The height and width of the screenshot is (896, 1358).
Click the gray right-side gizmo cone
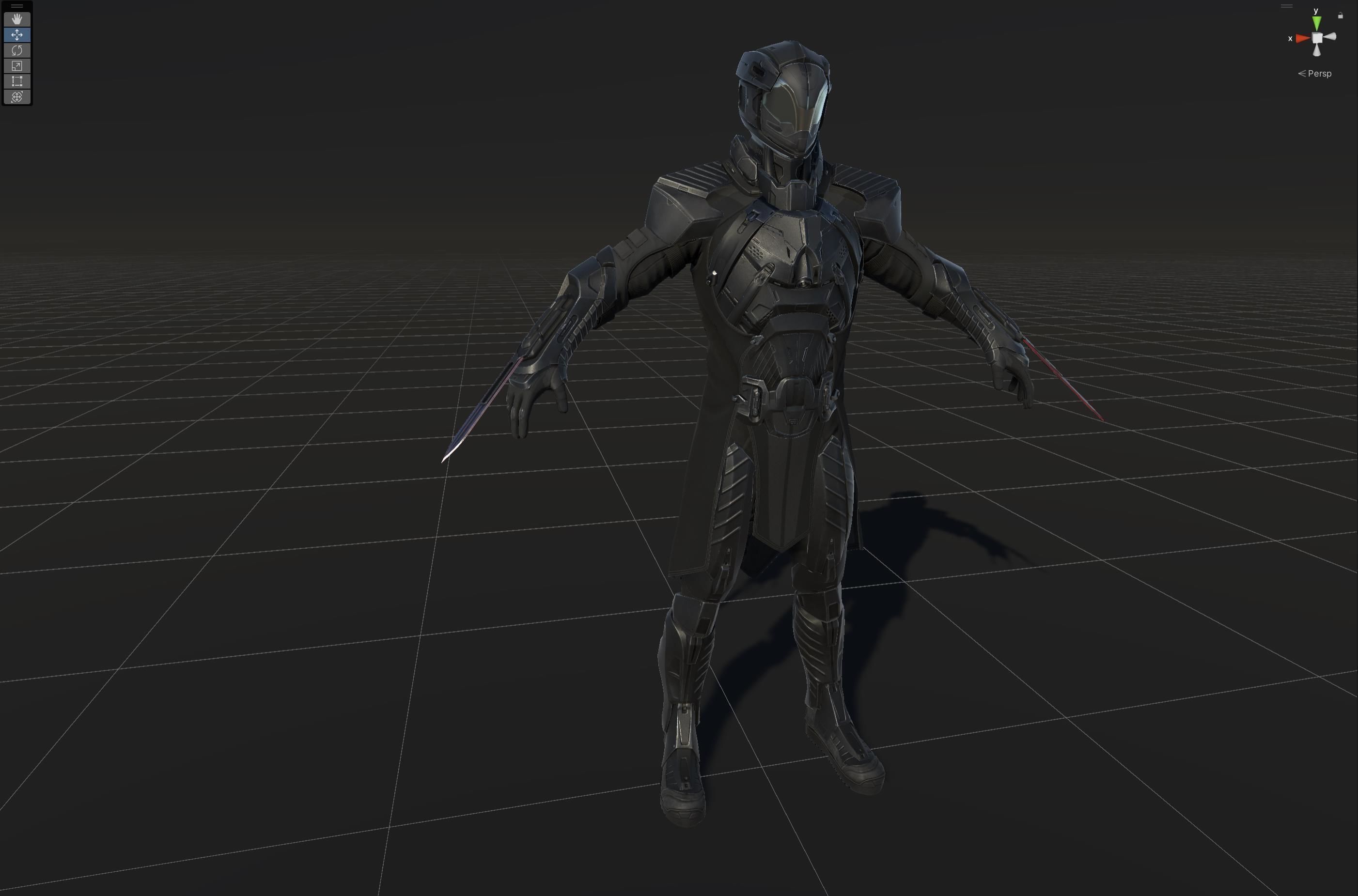coord(1329,37)
